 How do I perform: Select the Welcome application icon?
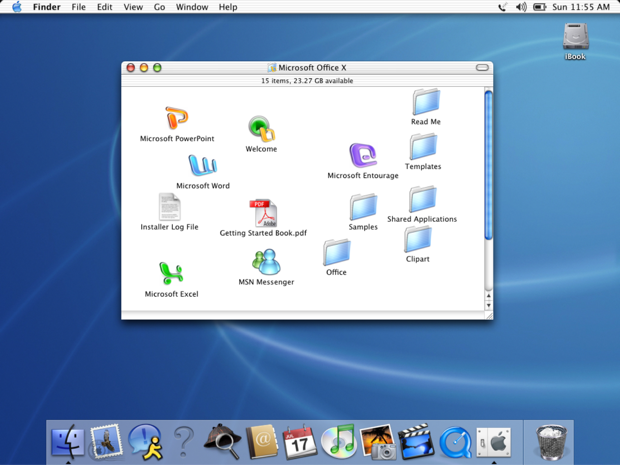(x=261, y=129)
